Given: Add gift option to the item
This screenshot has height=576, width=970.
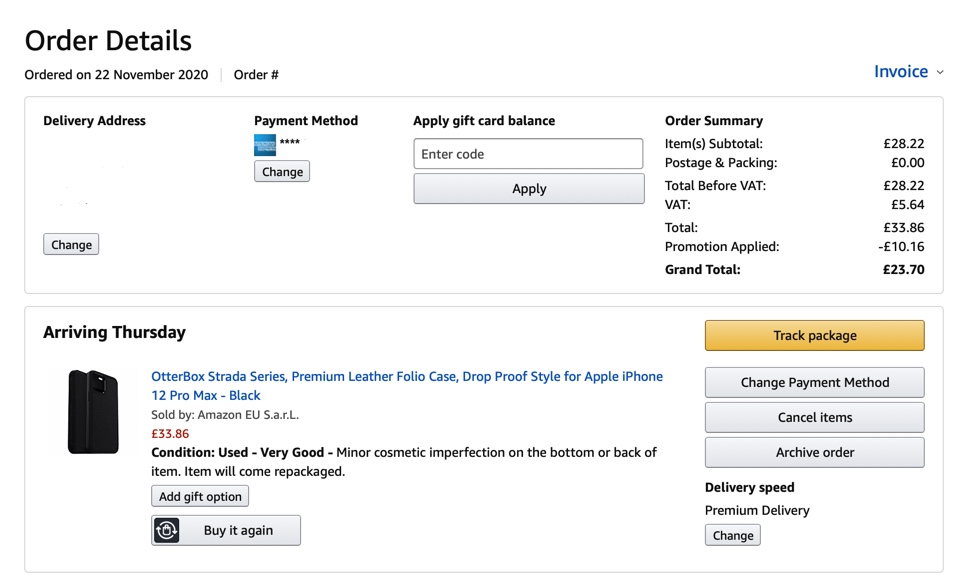Looking at the screenshot, I should 200,496.
